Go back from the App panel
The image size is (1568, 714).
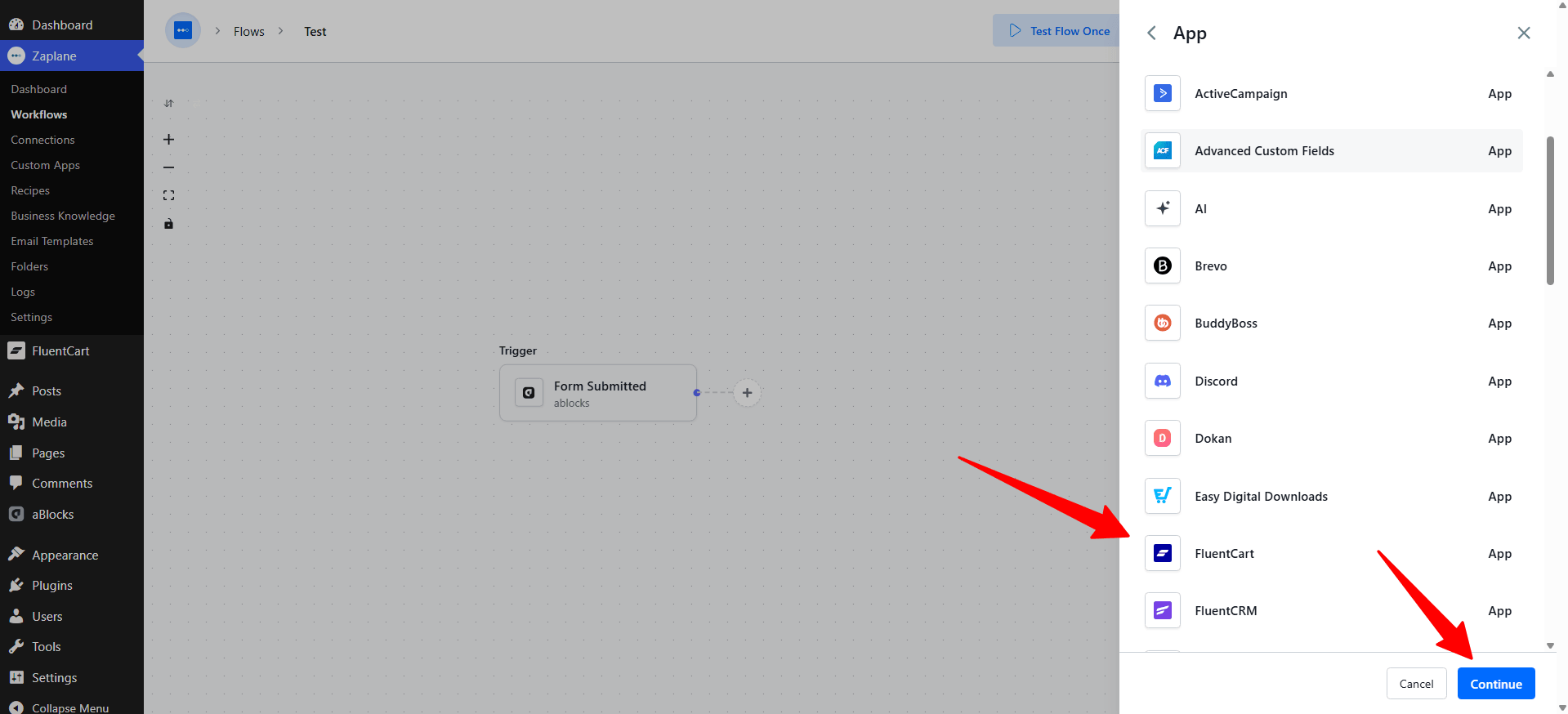(1151, 33)
